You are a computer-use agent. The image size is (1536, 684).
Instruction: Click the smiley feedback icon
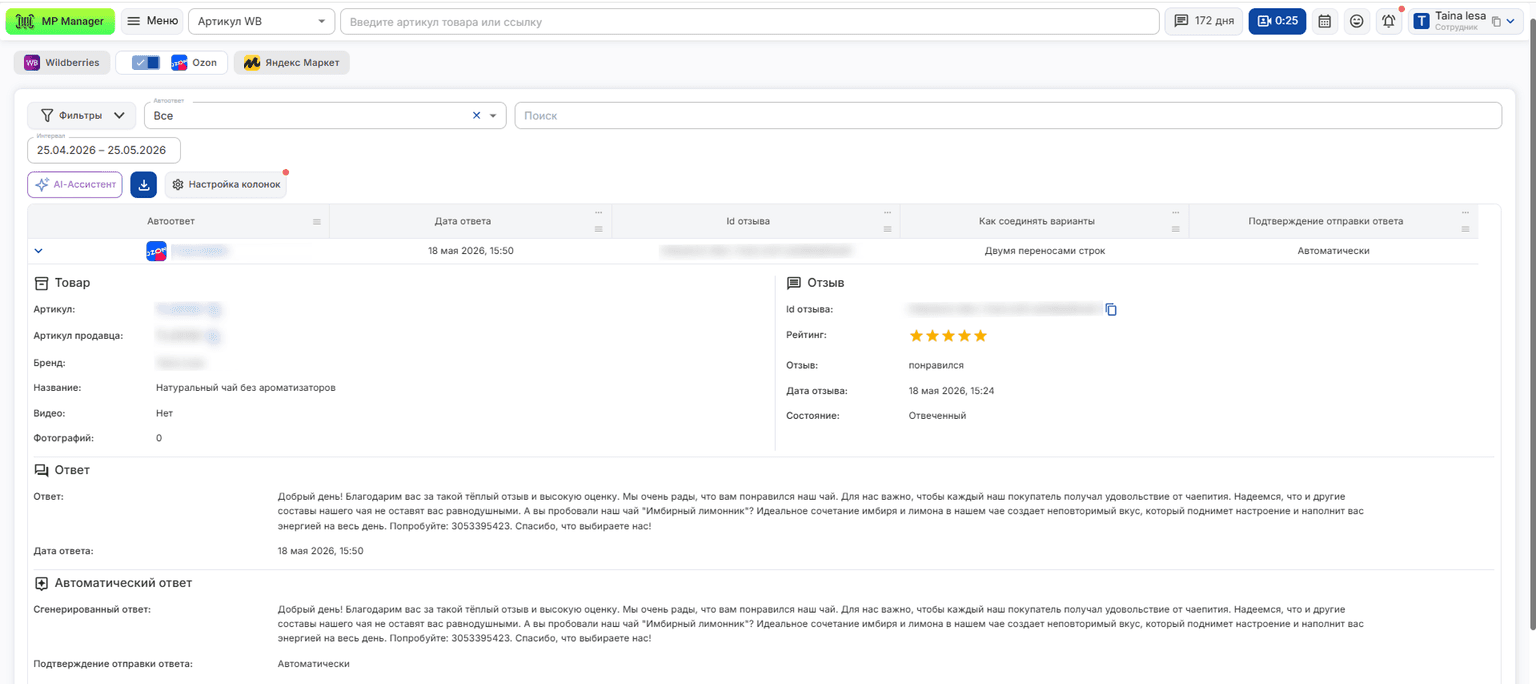coord(1356,21)
